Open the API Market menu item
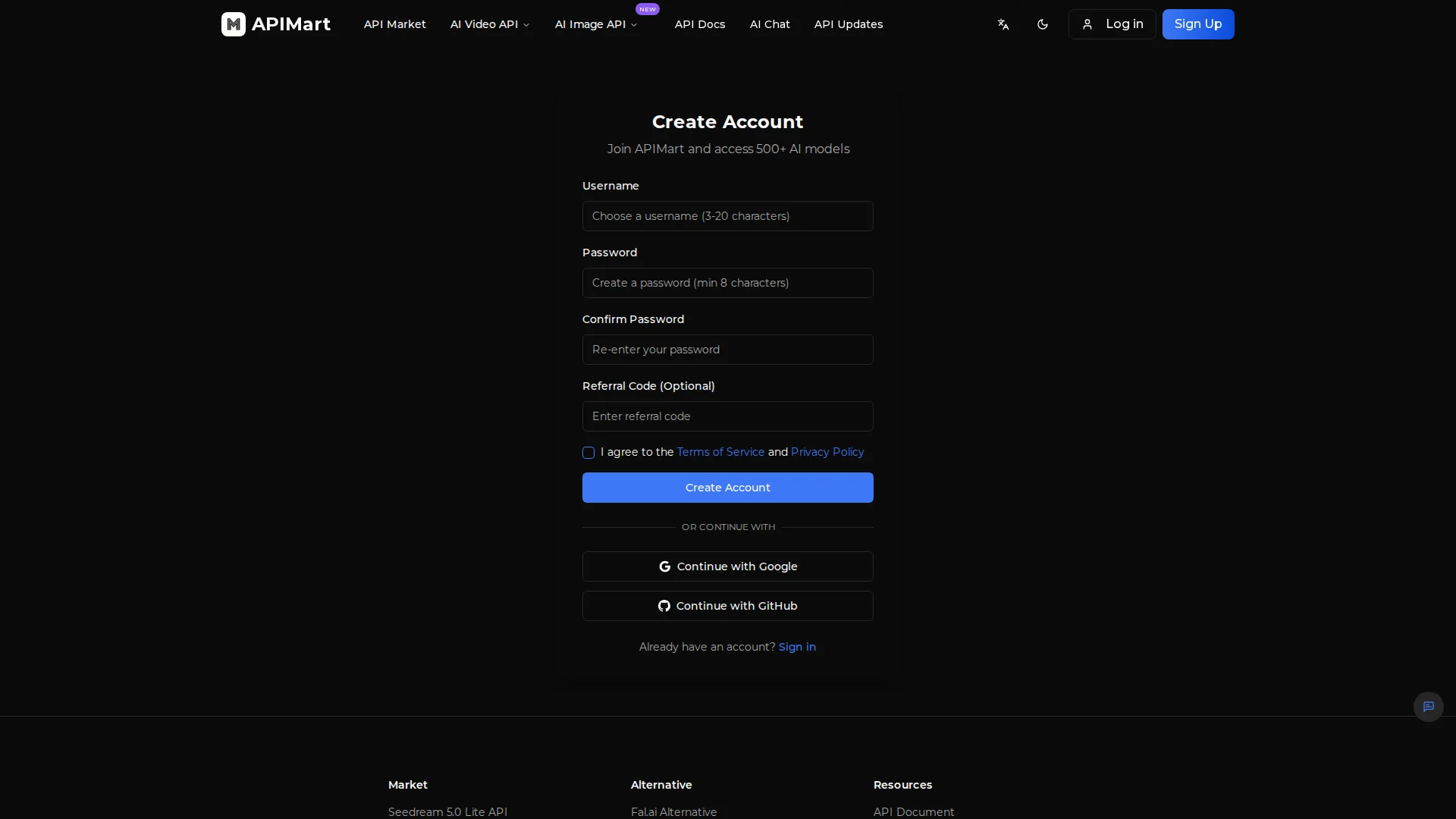The image size is (1456, 819). coord(394,24)
